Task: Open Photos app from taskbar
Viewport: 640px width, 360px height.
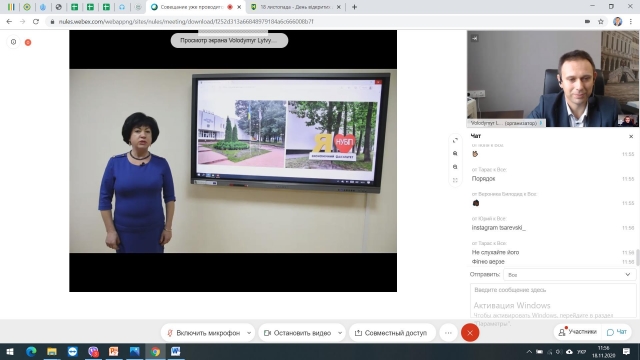Action: point(134,351)
